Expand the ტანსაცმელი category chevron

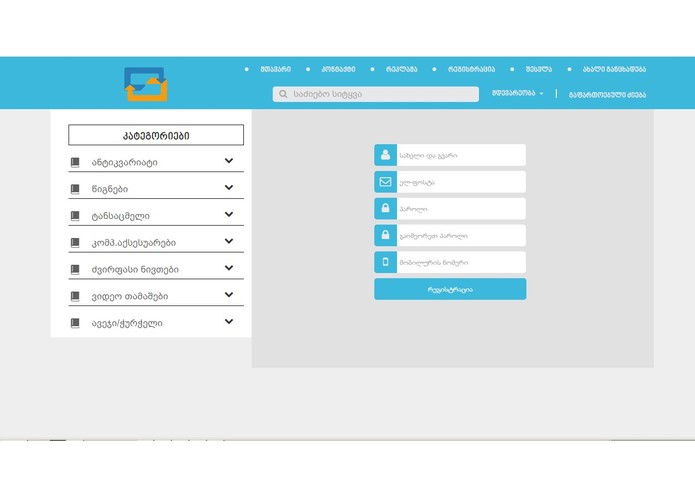pyautogui.click(x=229, y=214)
